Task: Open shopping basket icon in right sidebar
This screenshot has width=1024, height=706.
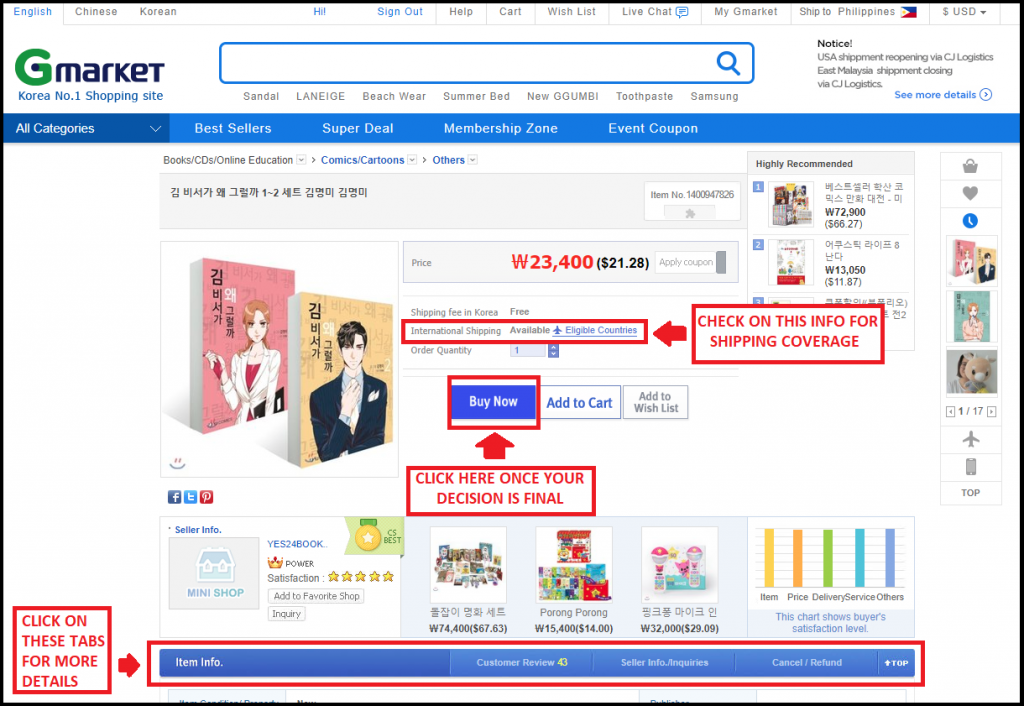Action: (970, 166)
